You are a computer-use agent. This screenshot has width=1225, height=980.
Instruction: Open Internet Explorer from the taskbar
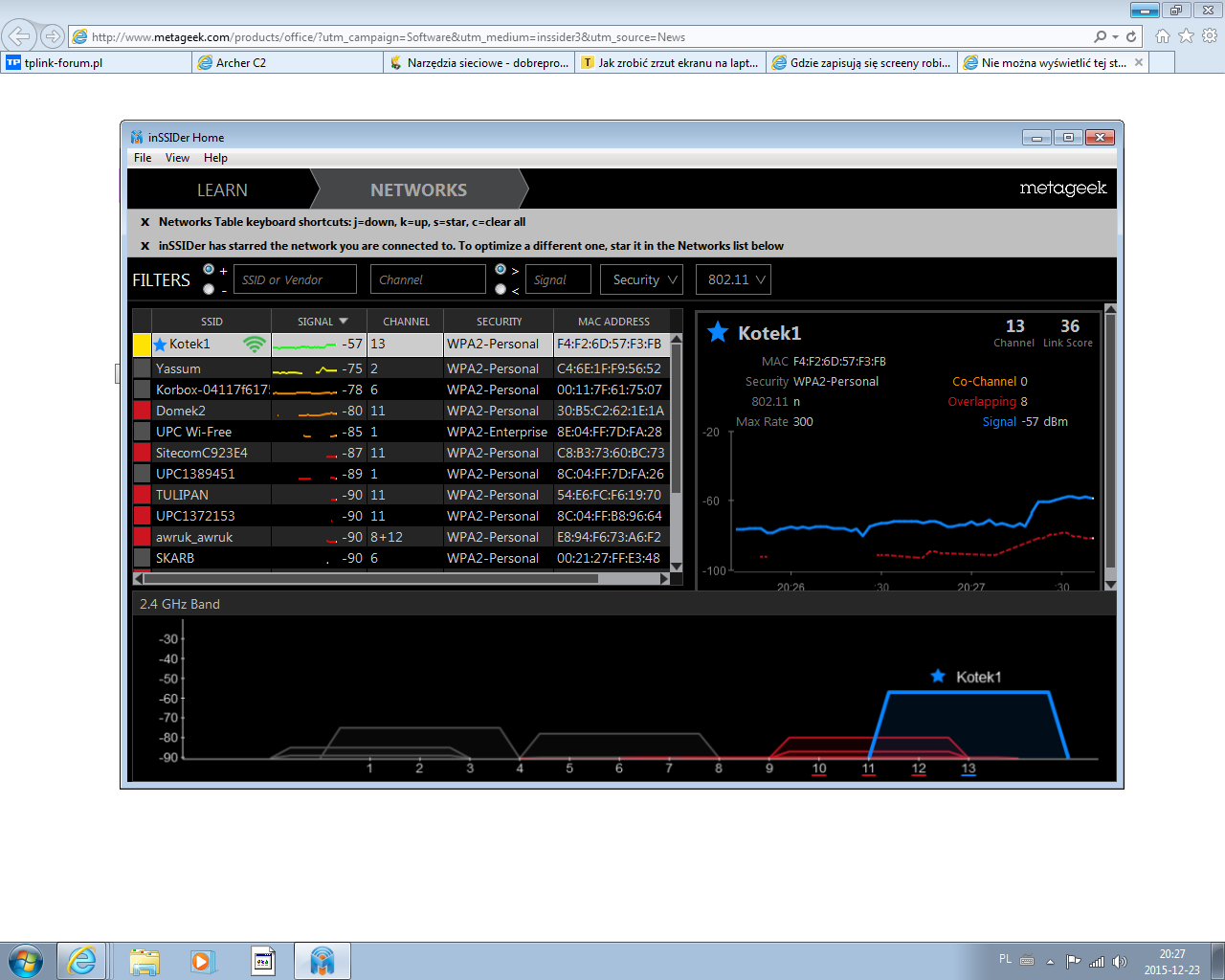pyautogui.click(x=81, y=960)
